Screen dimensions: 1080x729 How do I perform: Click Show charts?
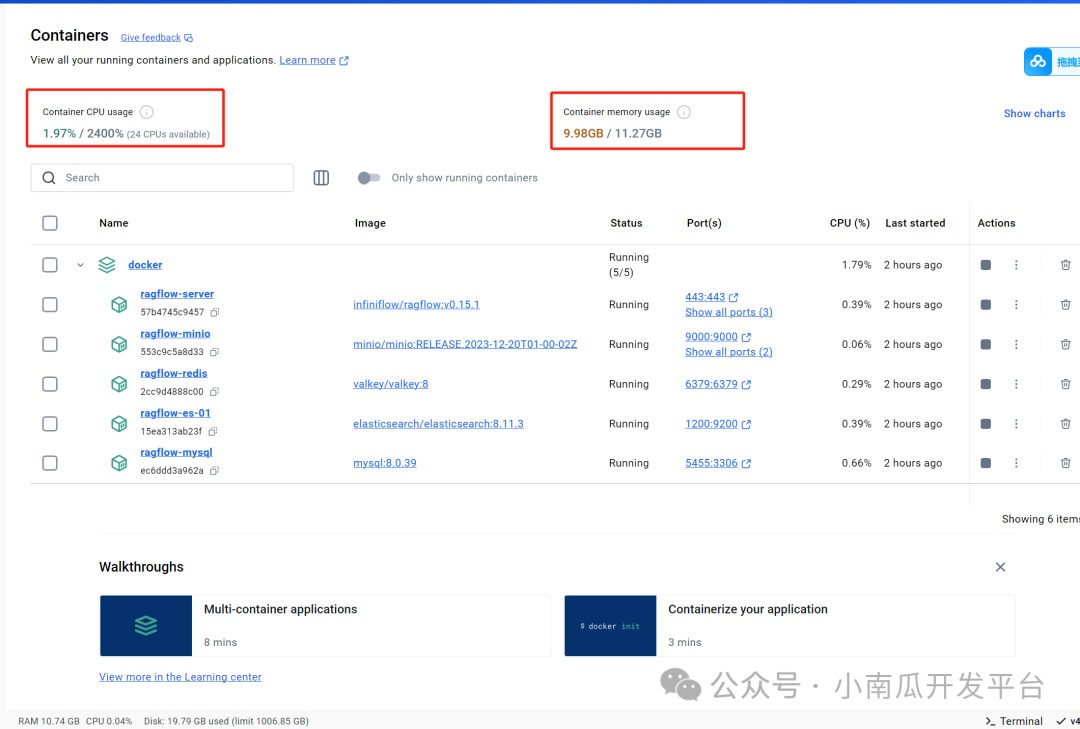(1034, 114)
